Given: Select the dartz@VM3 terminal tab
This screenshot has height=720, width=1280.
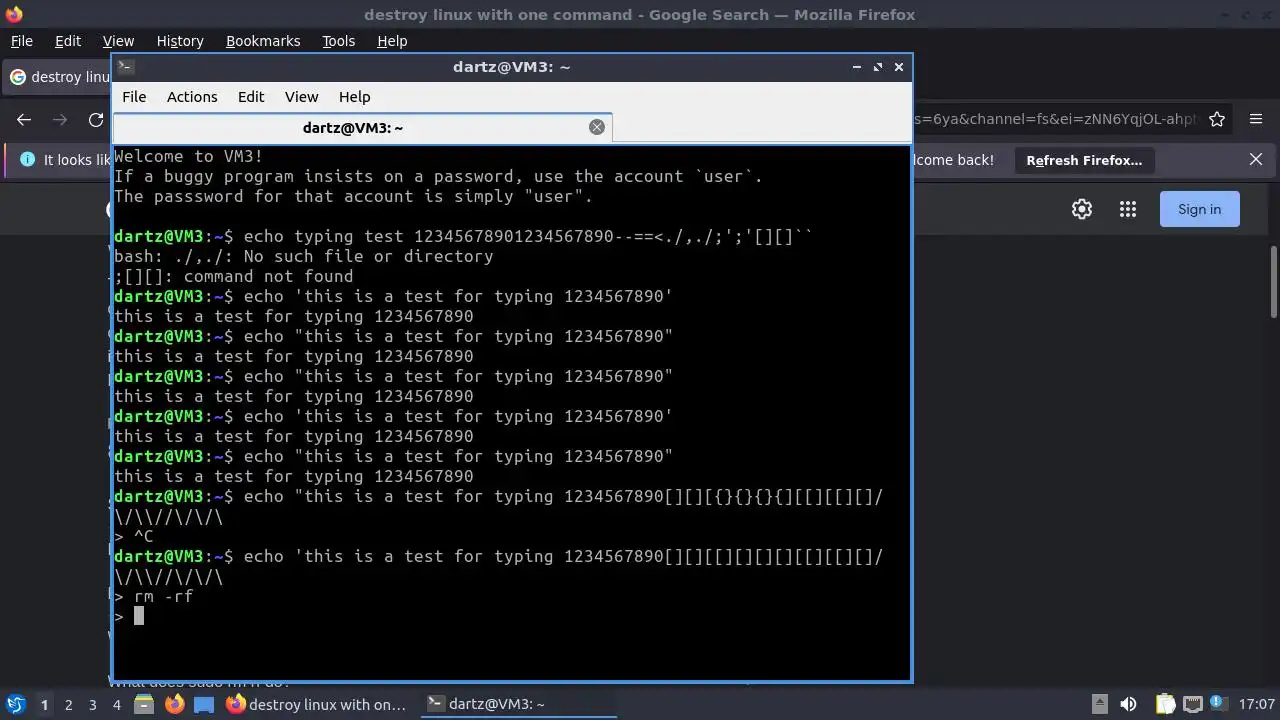Looking at the screenshot, I should click(362, 127).
